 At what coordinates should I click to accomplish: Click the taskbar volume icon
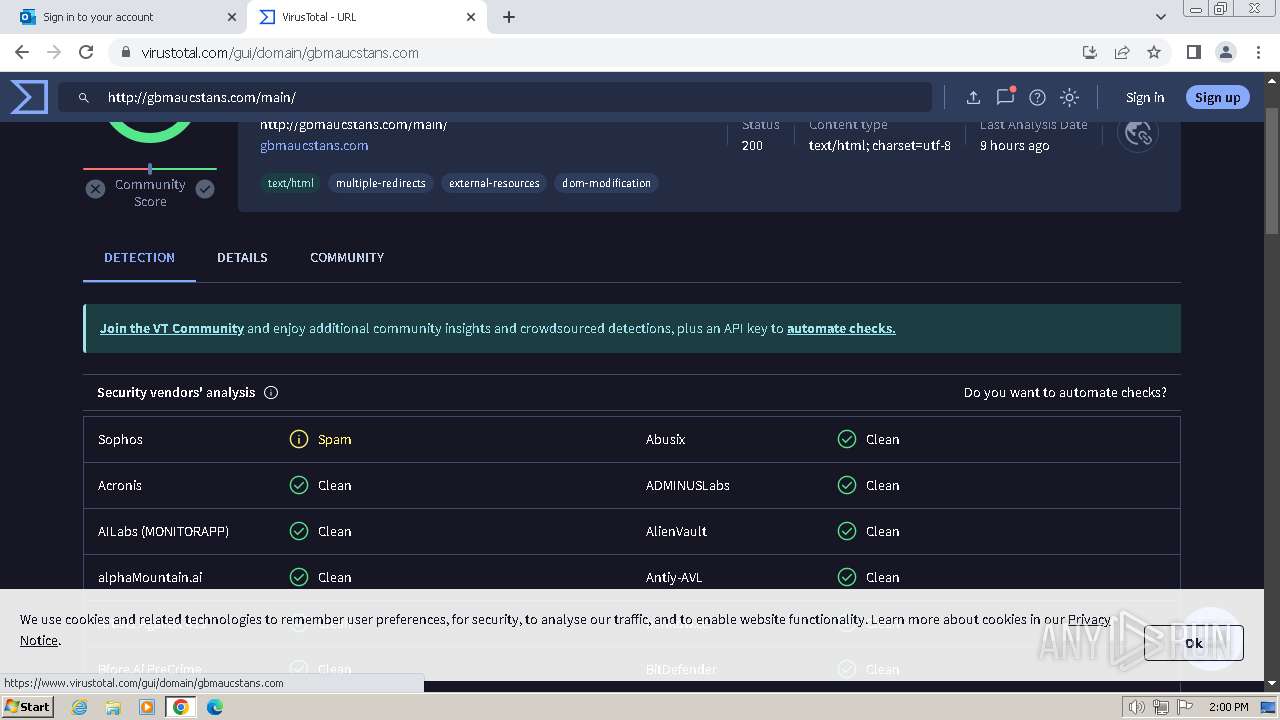coord(1136,707)
